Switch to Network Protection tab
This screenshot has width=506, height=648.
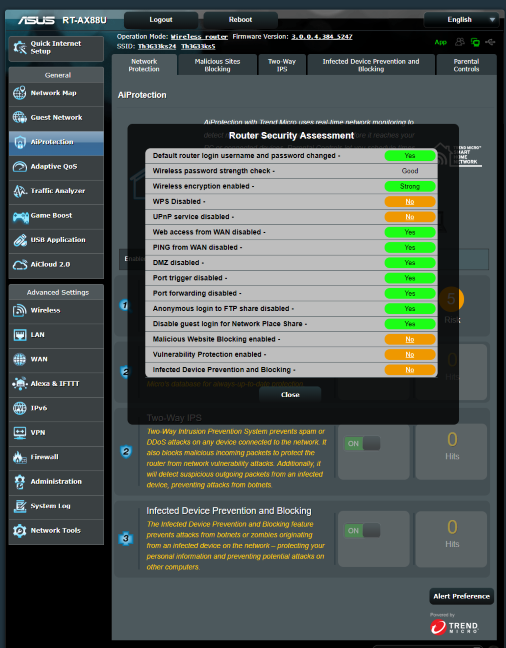point(144,65)
